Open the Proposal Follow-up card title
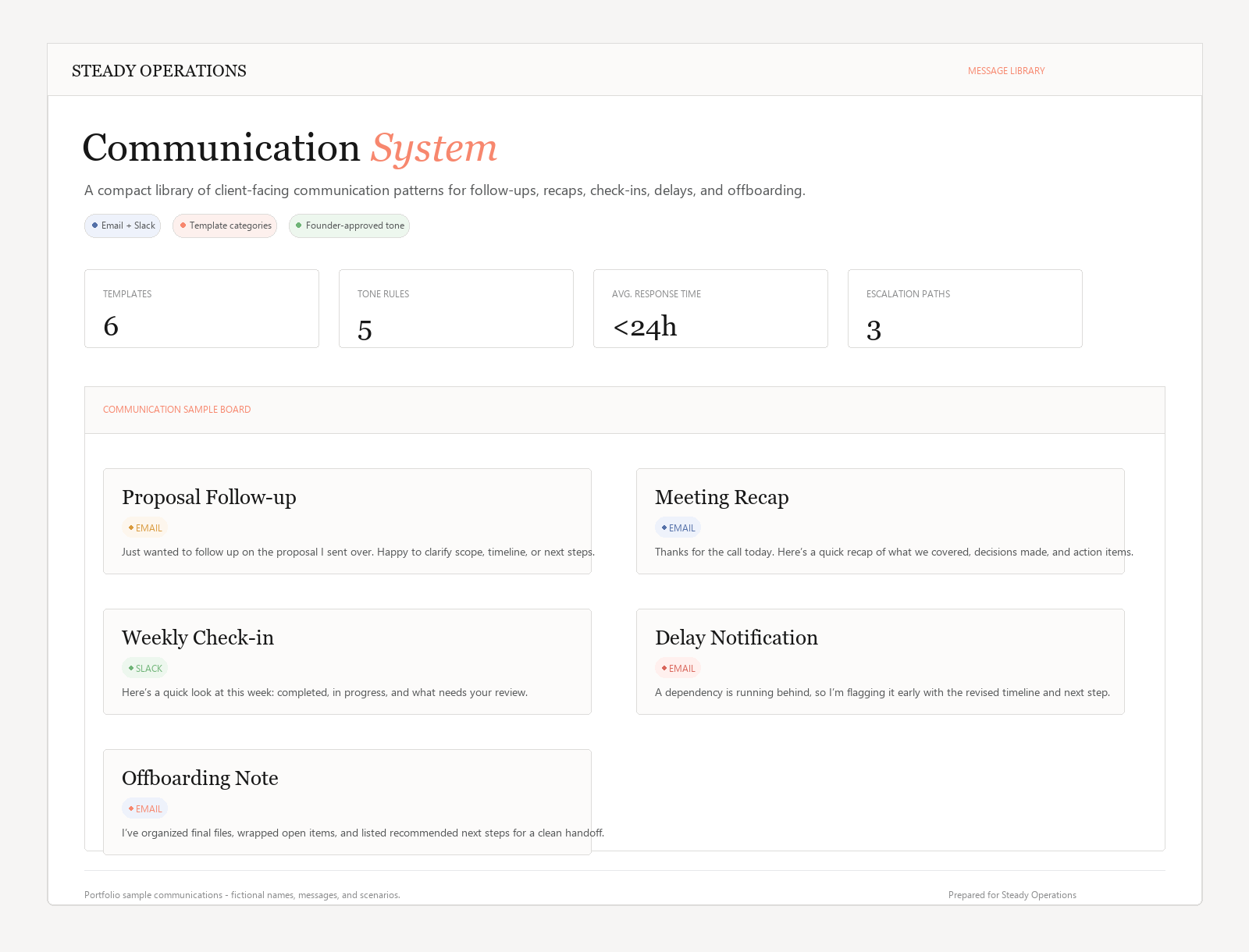Image resolution: width=1249 pixels, height=952 pixels. [209, 497]
